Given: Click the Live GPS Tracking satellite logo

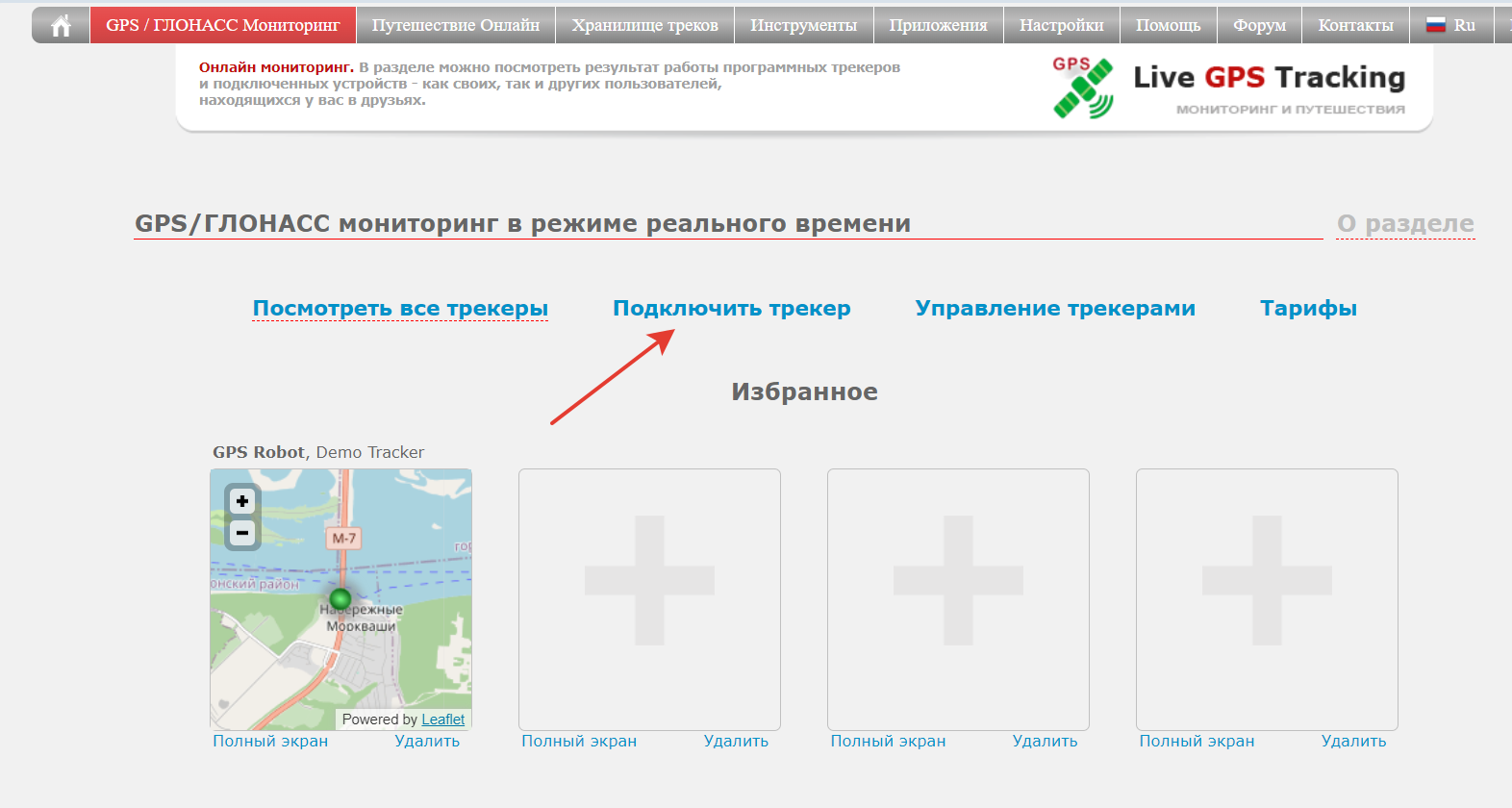Looking at the screenshot, I should click(x=1083, y=88).
